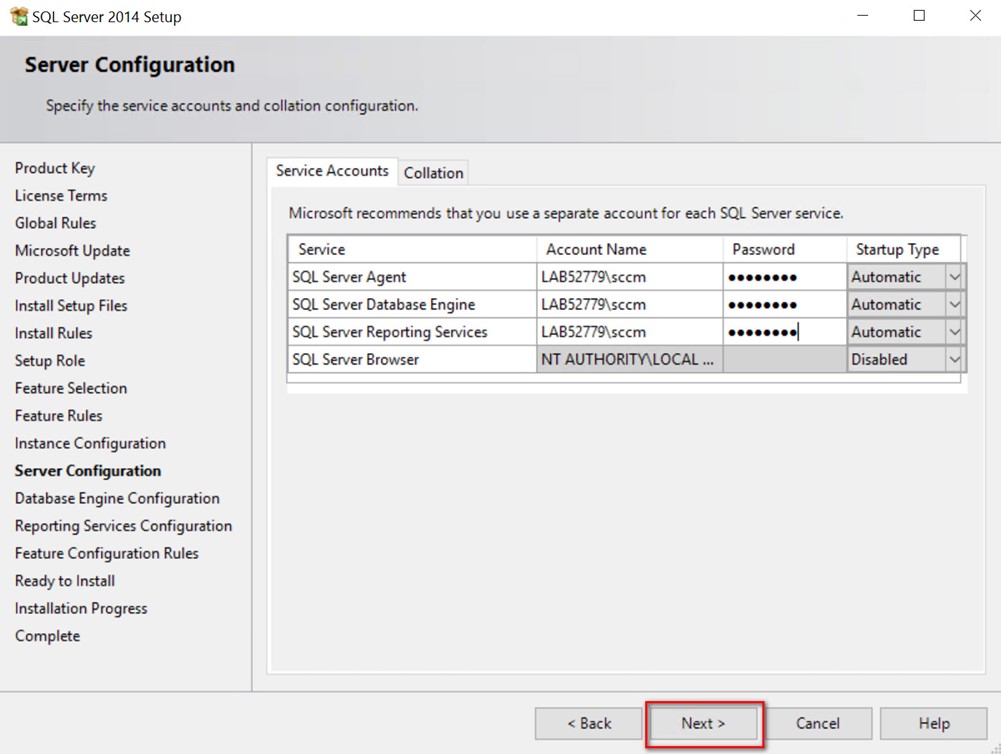Click the Next button
The image size is (1001, 754).
click(x=704, y=723)
